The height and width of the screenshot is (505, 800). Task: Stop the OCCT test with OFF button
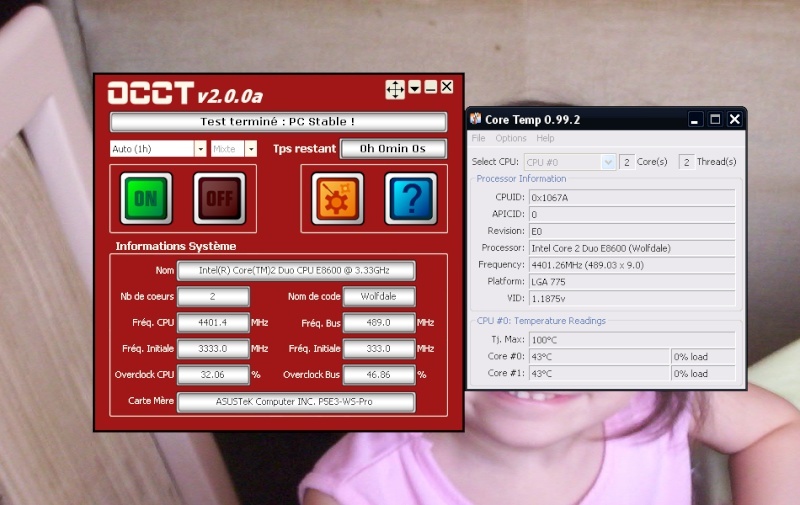pos(219,198)
